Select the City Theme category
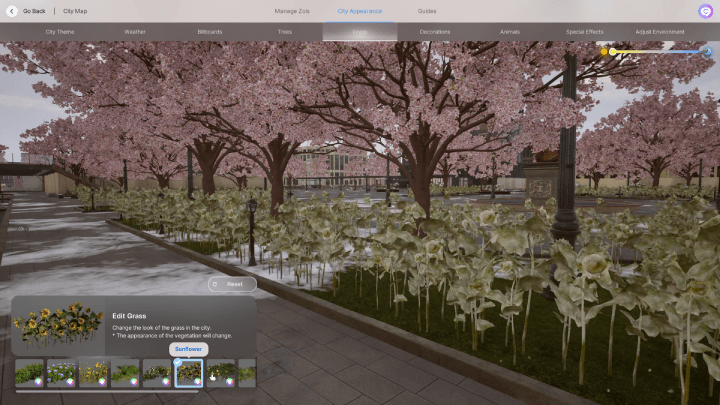The image size is (720, 405). coord(59,32)
